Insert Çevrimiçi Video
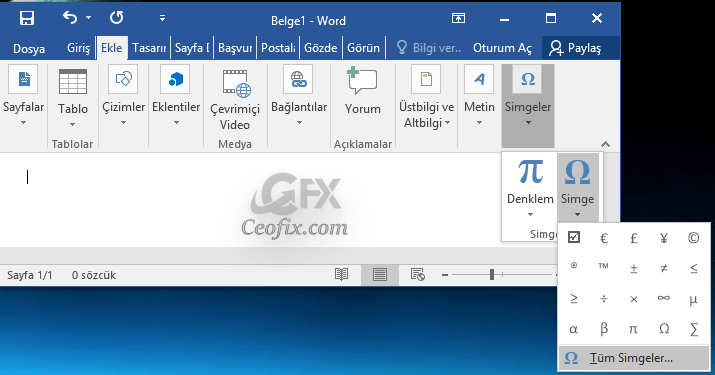 pos(235,99)
